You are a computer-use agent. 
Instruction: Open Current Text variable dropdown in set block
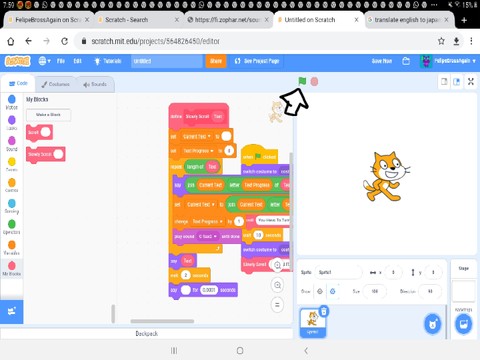197,137
